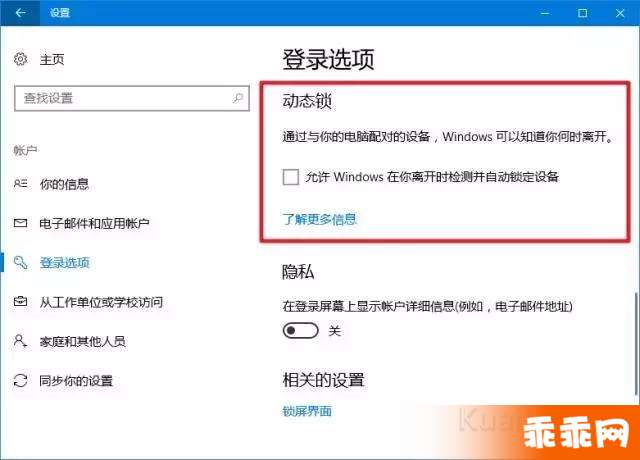
Task: Select 登录选项 in the sidebar
Action: [x=64, y=262]
